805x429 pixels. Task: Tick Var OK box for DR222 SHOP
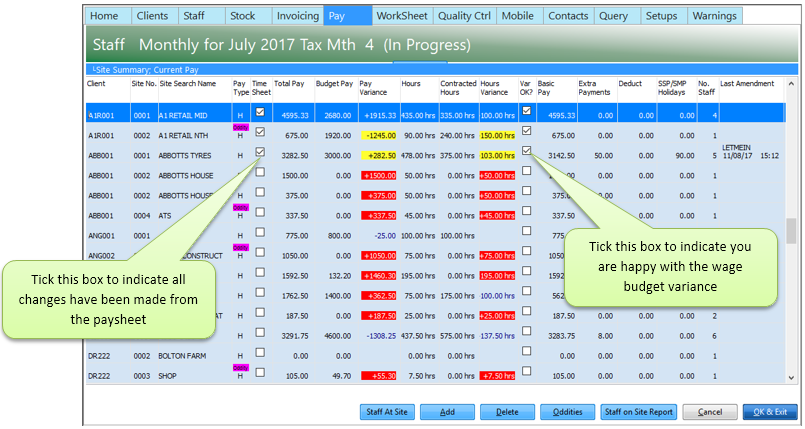coord(526,371)
